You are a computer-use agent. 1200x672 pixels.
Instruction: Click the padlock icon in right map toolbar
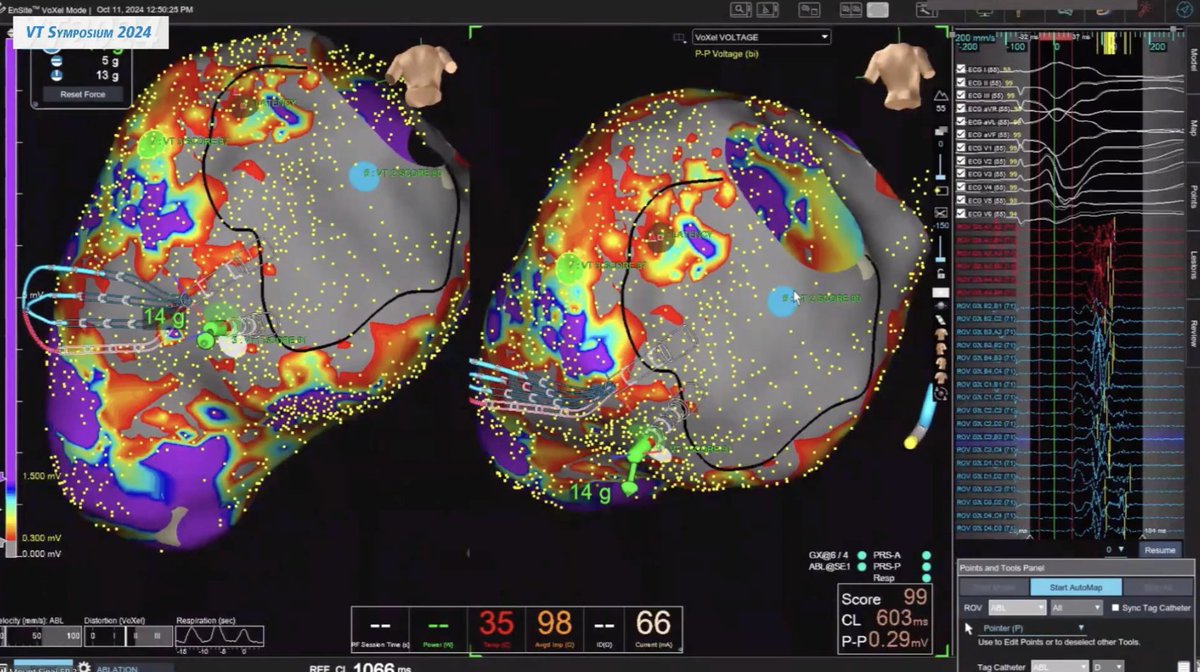pos(940,272)
